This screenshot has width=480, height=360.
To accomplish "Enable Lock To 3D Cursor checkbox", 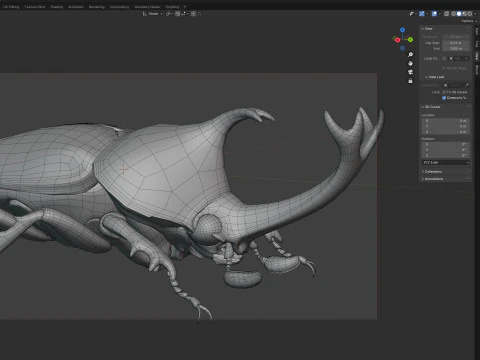I will tap(444, 92).
